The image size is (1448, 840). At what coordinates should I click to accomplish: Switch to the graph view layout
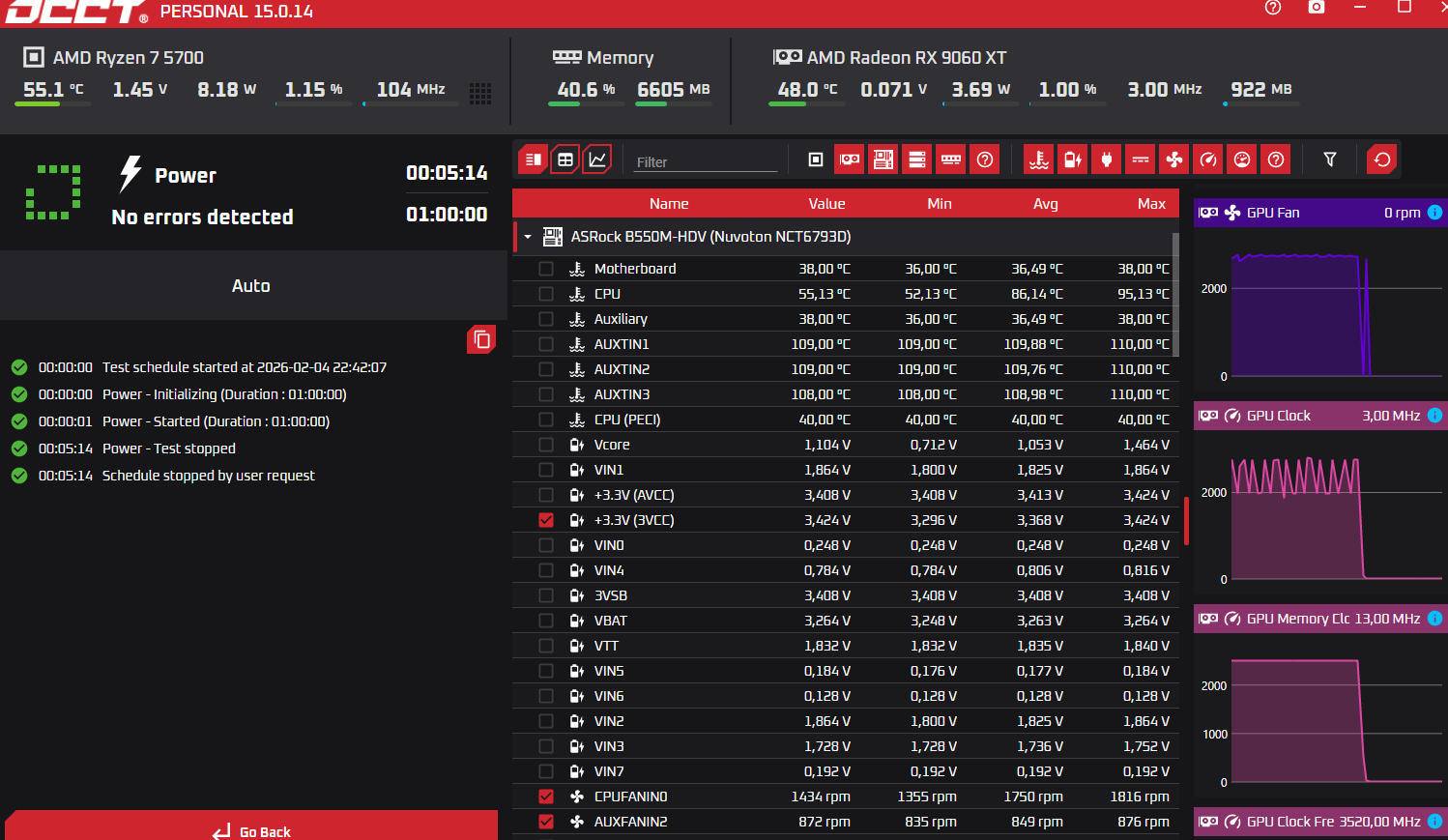coord(598,159)
